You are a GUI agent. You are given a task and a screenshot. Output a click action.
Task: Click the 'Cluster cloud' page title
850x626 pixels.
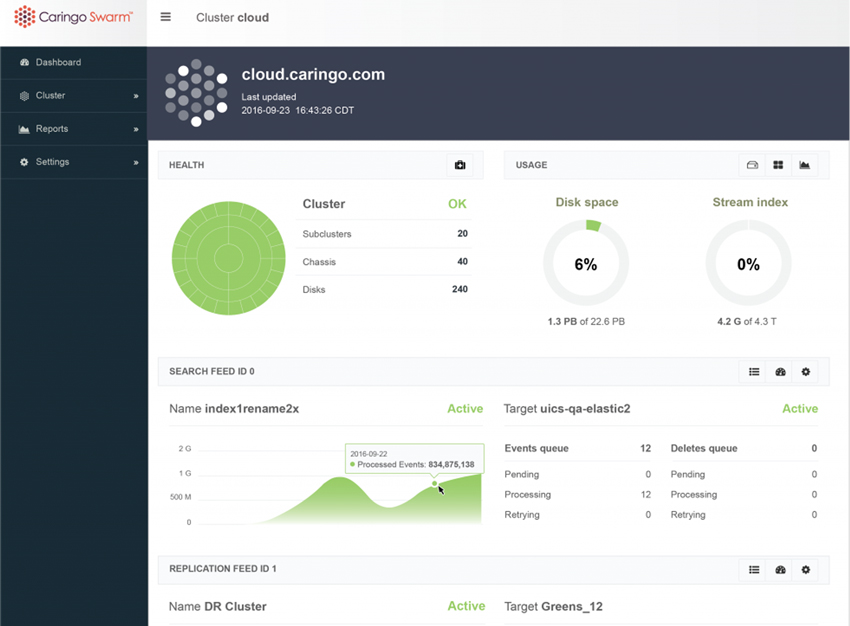pyautogui.click(x=233, y=17)
